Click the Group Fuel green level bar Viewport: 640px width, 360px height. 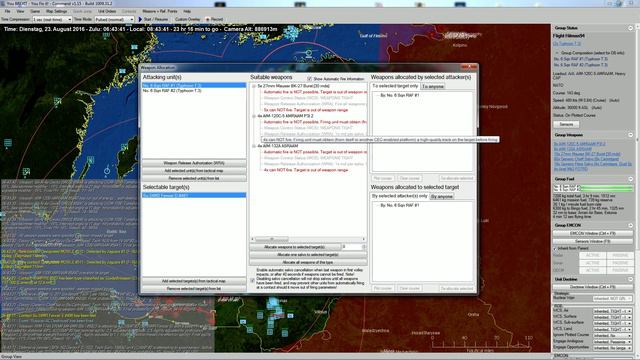click(x=607, y=189)
